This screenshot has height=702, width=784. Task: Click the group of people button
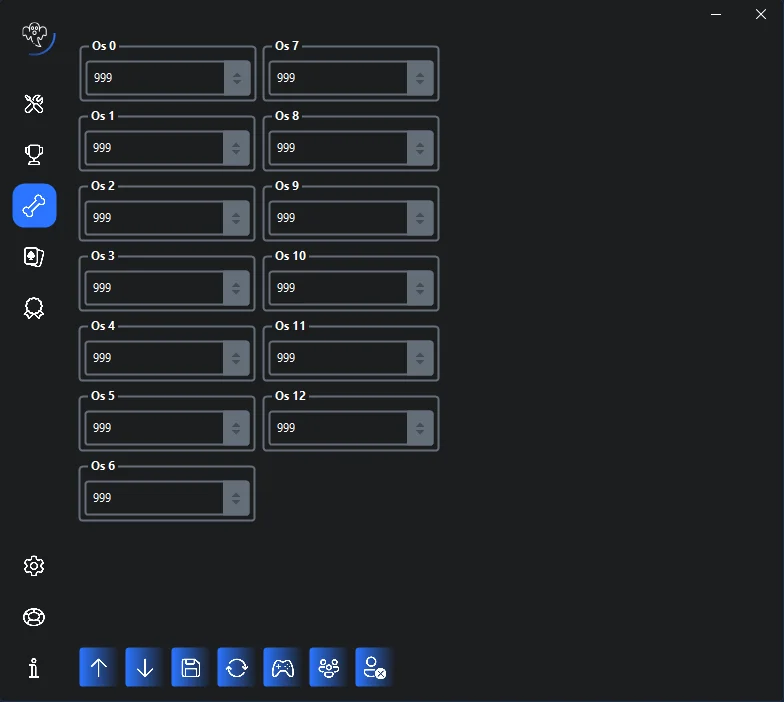tap(328, 667)
